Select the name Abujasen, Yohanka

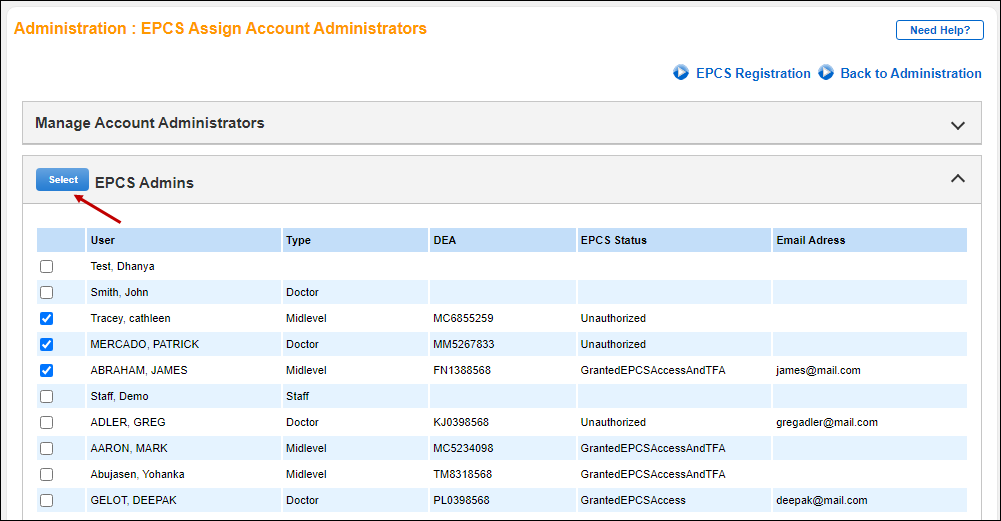point(137,474)
